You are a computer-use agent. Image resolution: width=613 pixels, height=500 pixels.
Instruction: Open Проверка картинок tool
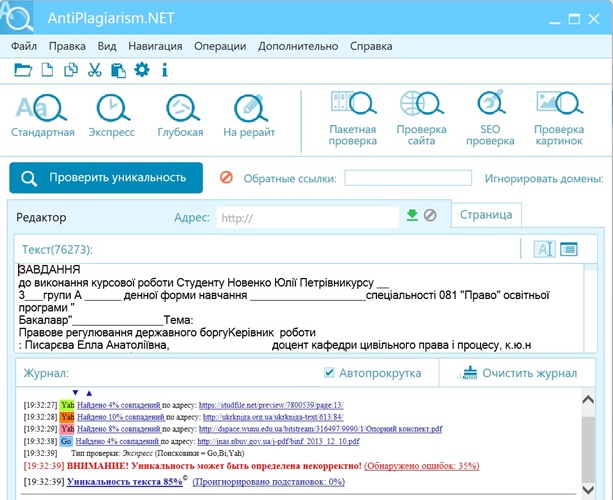[x=559, y=118]
